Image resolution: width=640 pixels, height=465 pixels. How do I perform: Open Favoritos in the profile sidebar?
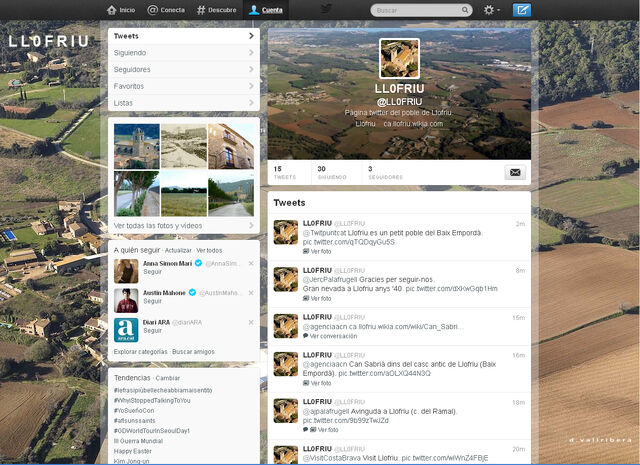point(184,86)
